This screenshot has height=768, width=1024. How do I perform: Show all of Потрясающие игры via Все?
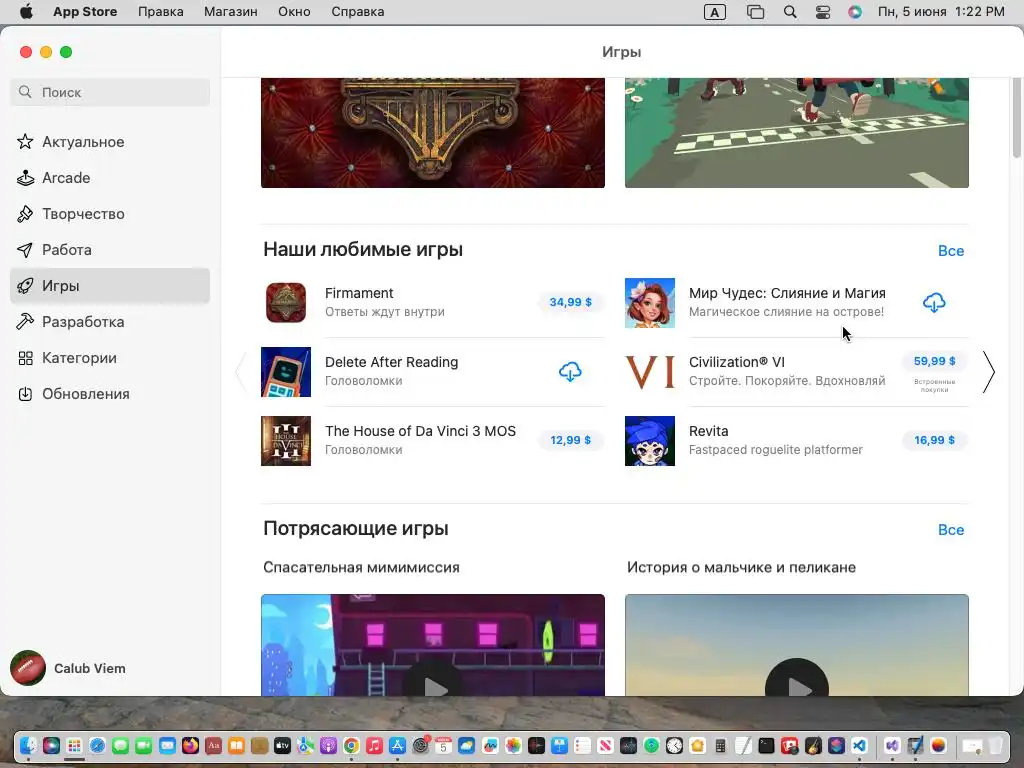click(951, 530)
